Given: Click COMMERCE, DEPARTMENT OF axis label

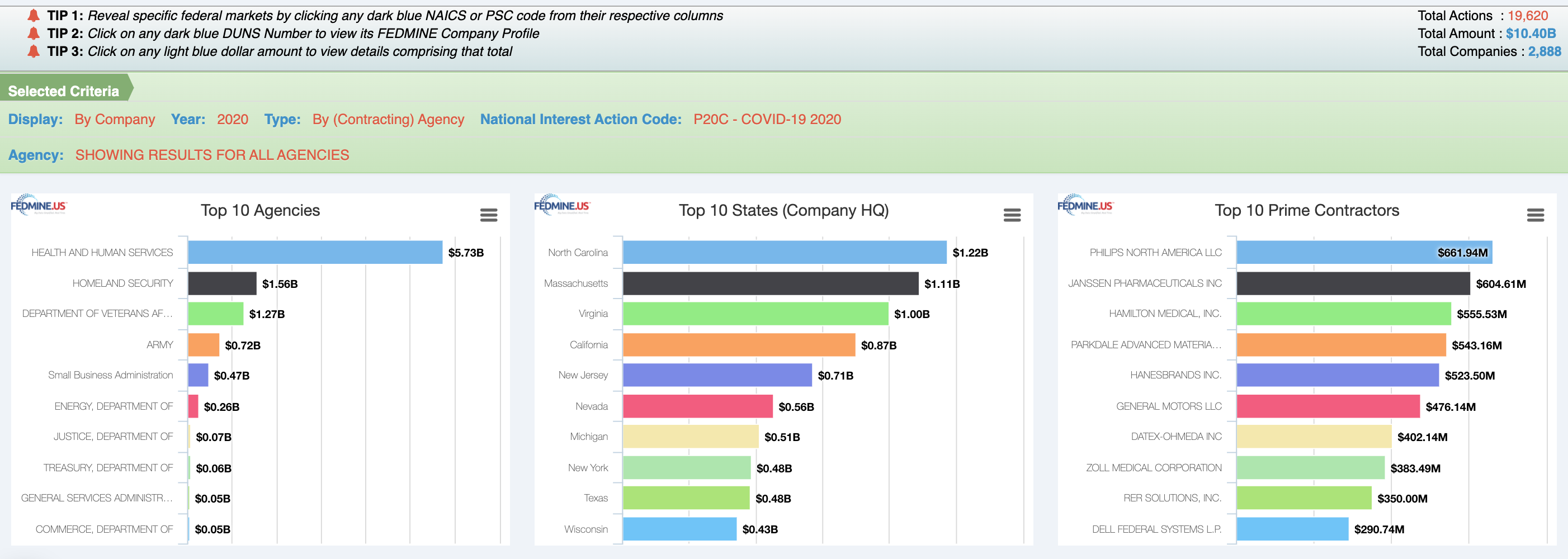Looking at the screenshot, I should point(104,529).
